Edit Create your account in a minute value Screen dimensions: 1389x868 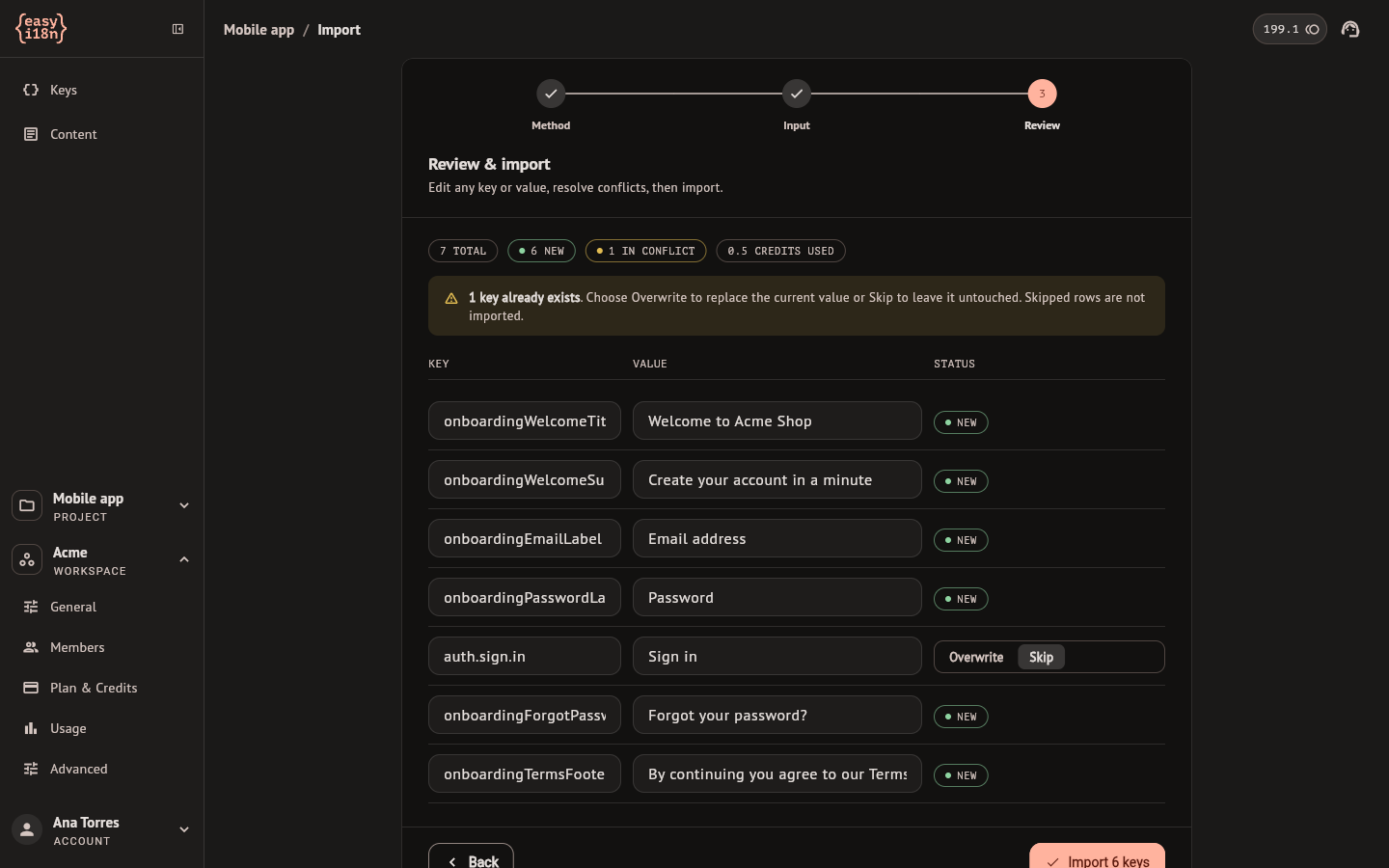[777, 479]
